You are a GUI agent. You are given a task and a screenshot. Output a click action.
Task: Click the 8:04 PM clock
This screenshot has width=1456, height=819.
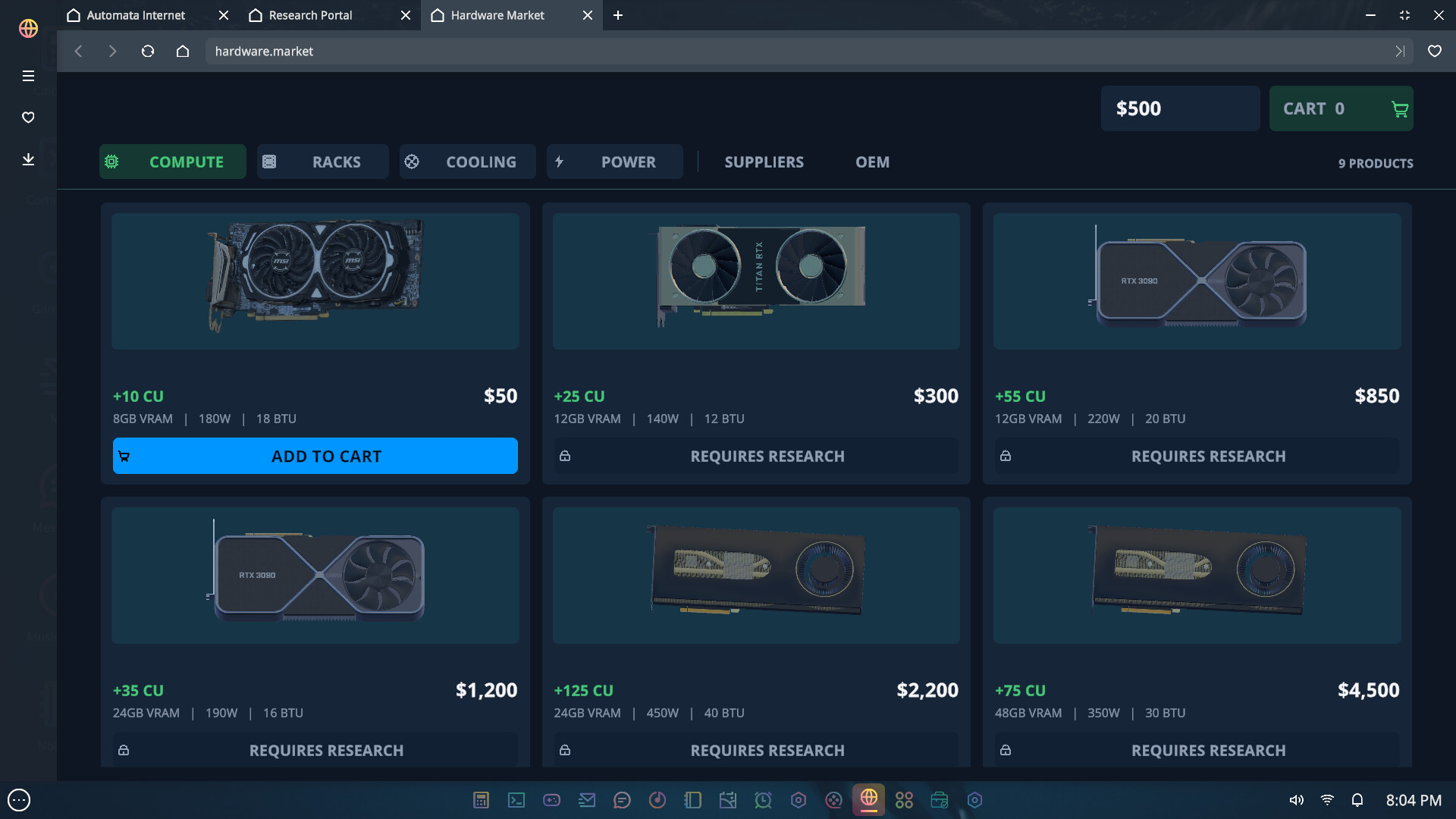1414,800
